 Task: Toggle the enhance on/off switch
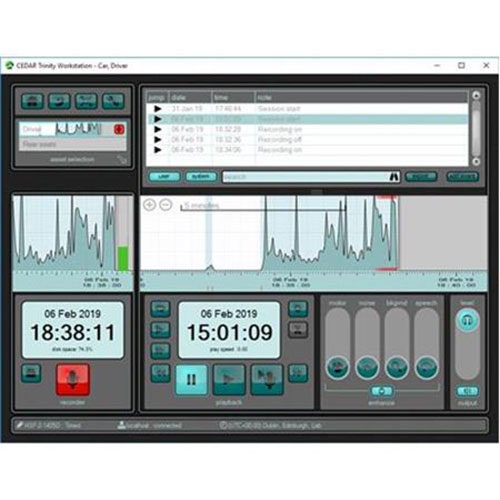[x=382, y=391]
